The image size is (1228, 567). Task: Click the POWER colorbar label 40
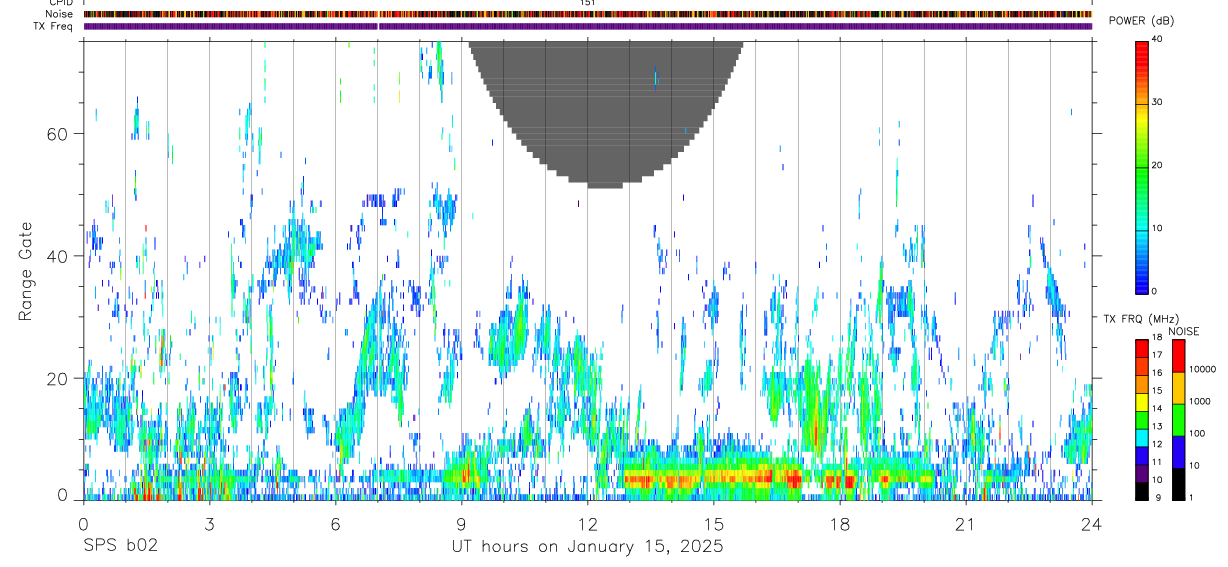coord(1157,40)
